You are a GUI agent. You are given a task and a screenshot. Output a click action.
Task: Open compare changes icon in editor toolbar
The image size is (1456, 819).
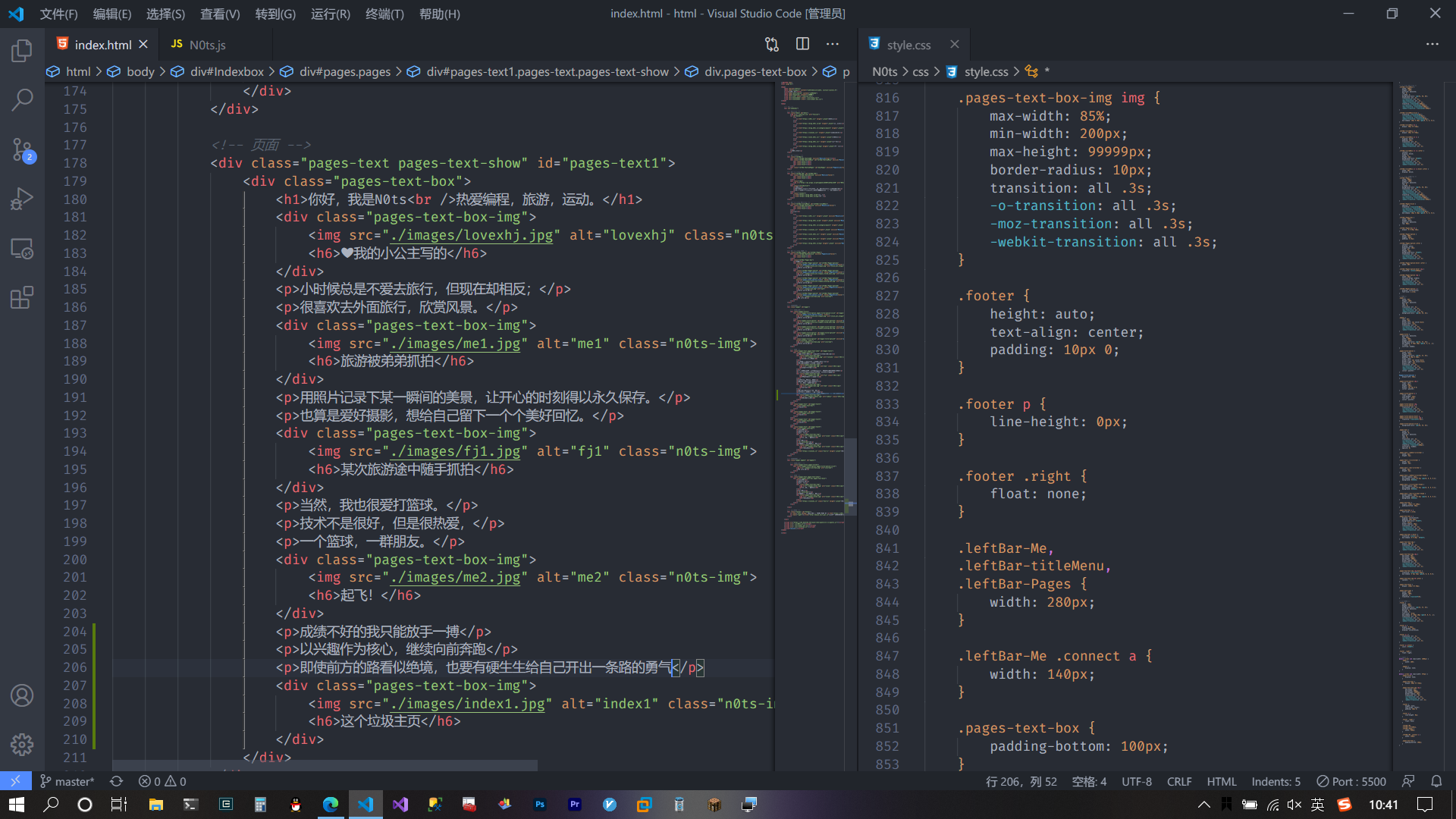[772, 44]
